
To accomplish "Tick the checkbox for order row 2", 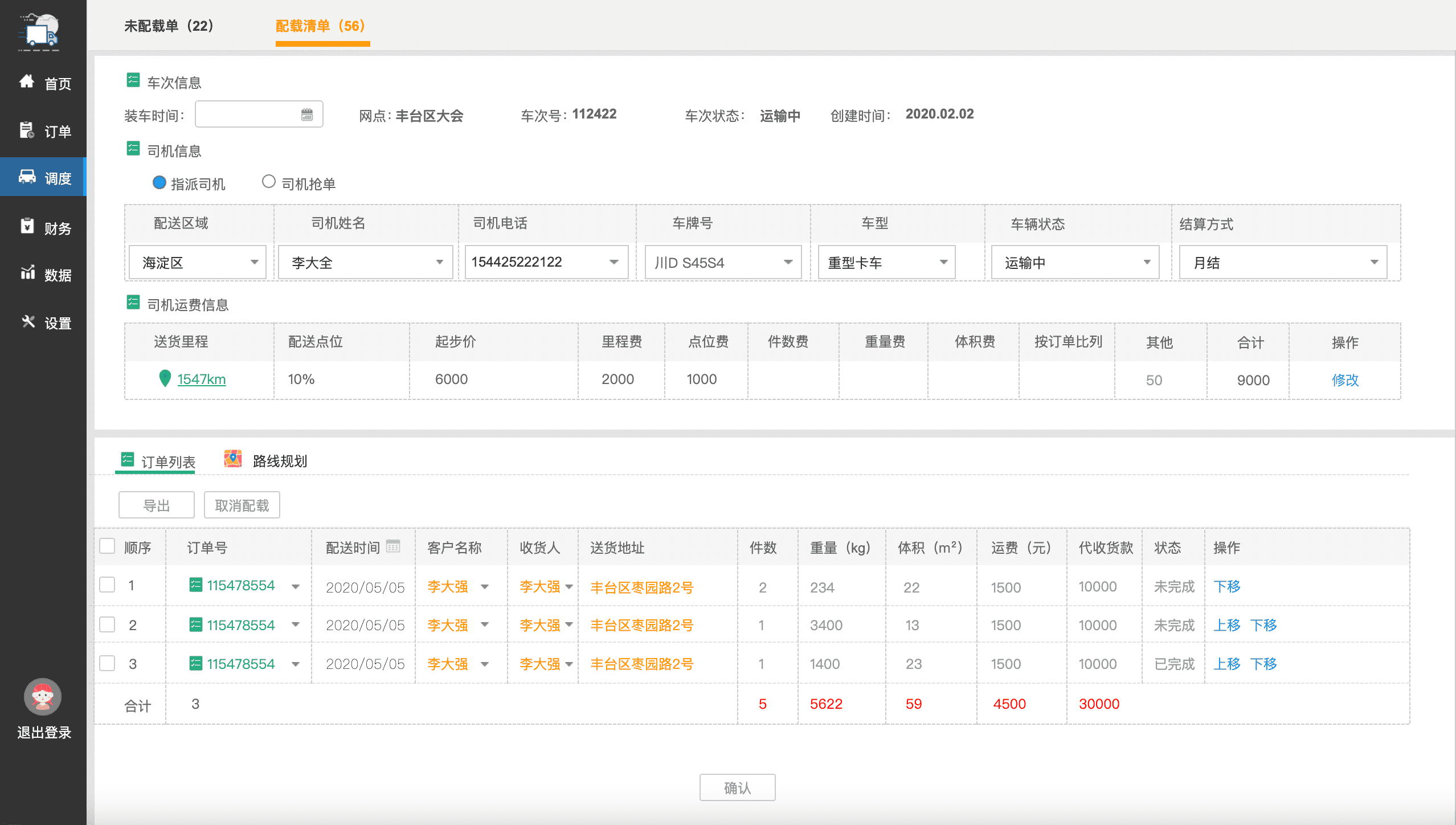I will (108, 624).
